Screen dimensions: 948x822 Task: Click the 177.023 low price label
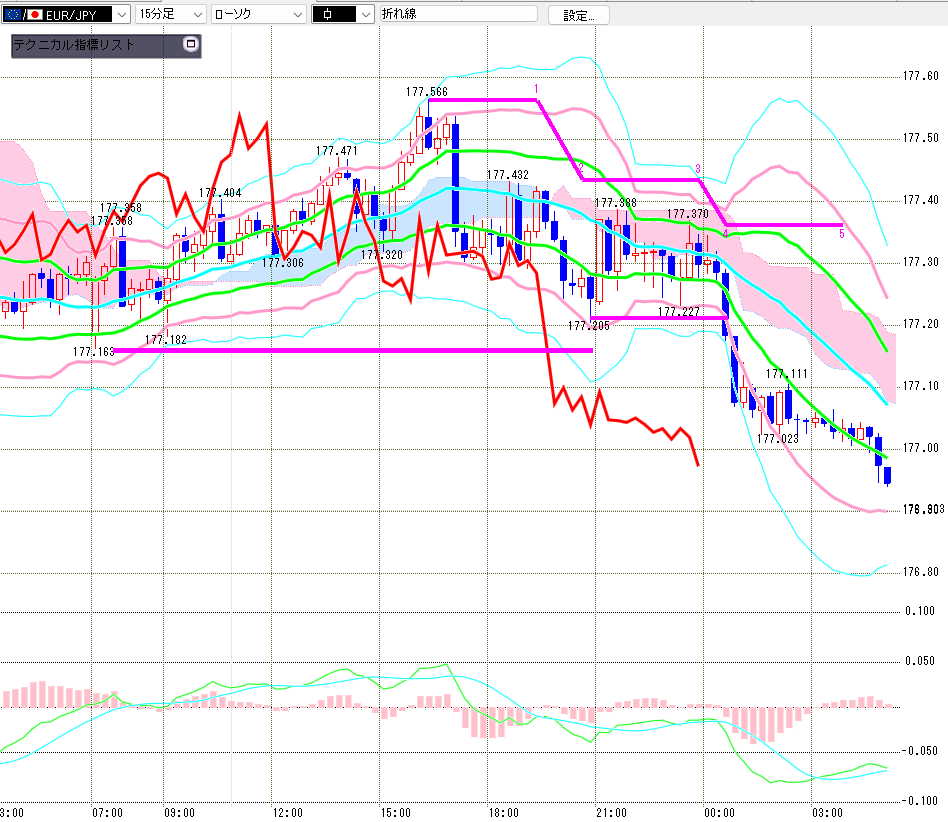pos(778,439)
